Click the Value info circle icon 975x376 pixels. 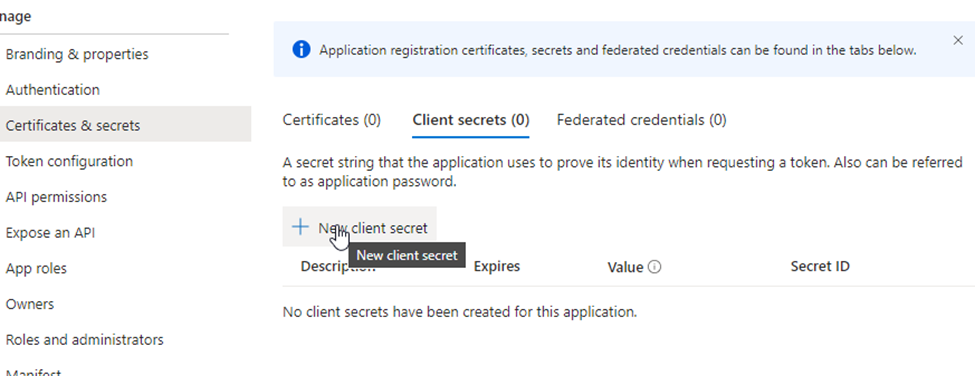coord(654,267)
